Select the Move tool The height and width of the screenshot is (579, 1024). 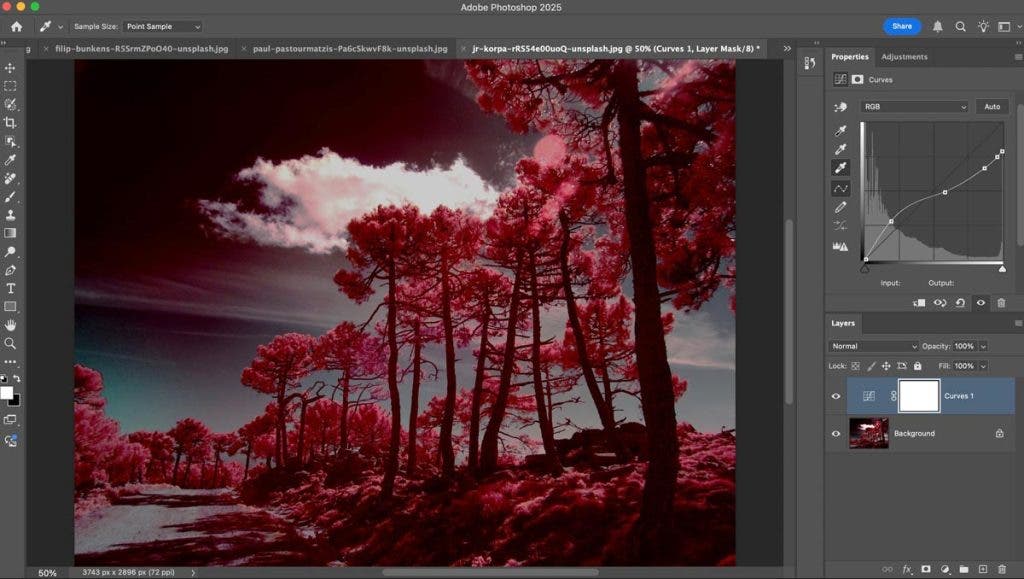[x=10, y=68]
